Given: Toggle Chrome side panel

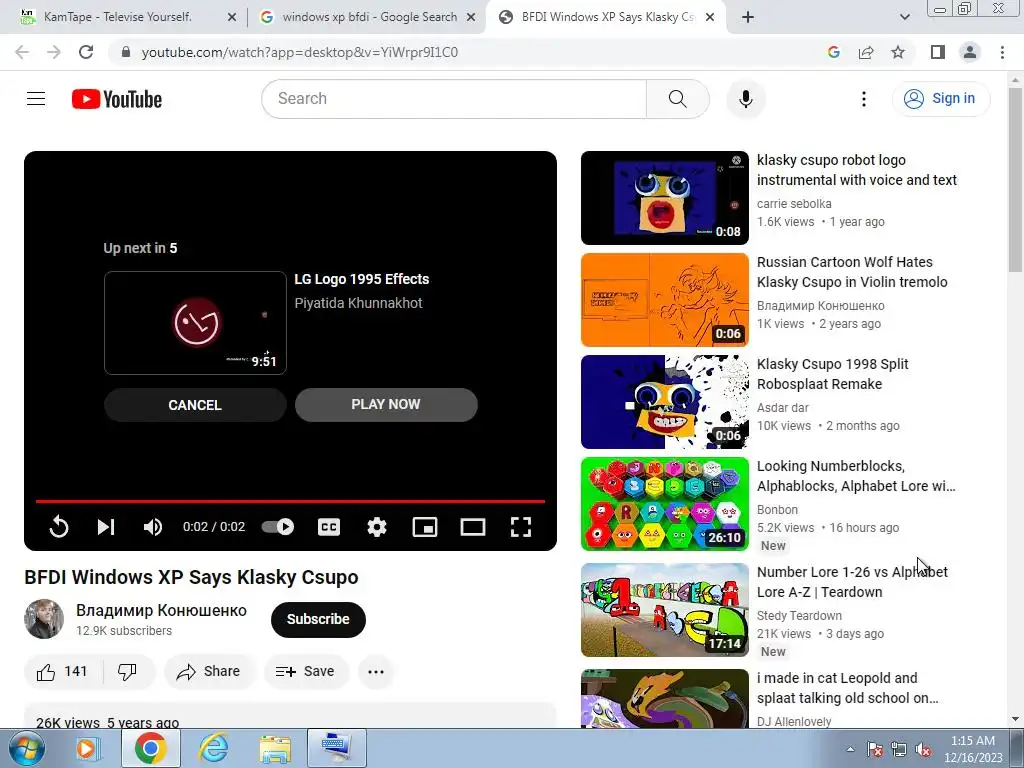Looking at the screenshot, I should [x=938, y=52].
